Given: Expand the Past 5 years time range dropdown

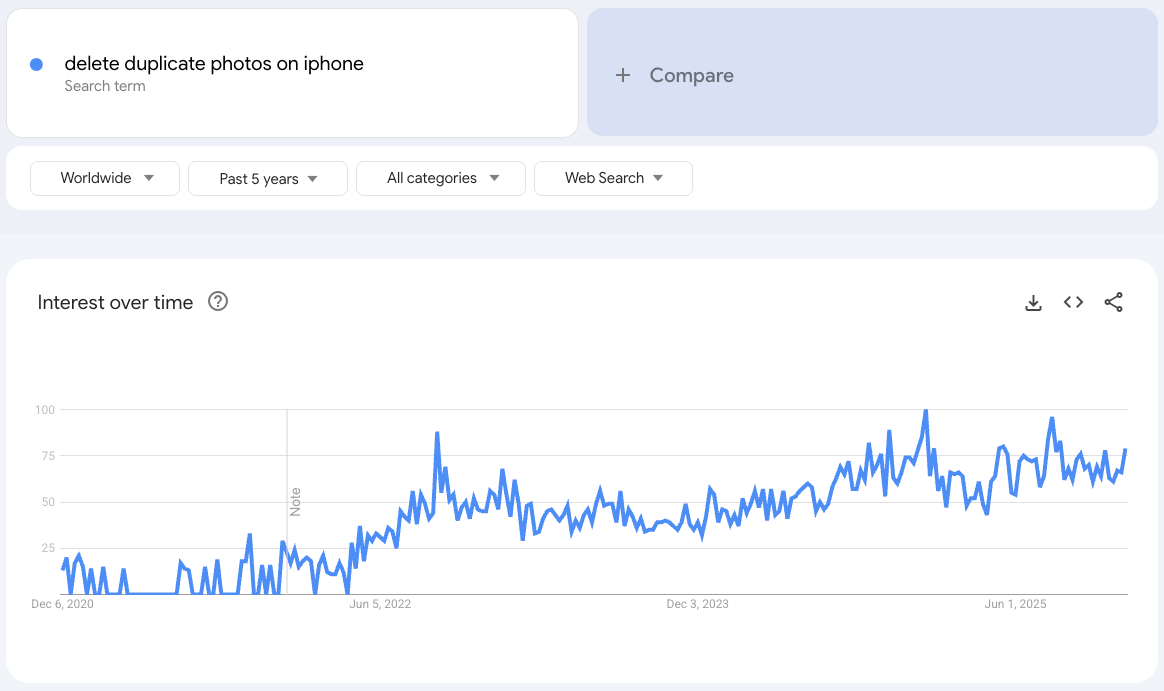Looking at the screenshot, I should click(267, 178).
